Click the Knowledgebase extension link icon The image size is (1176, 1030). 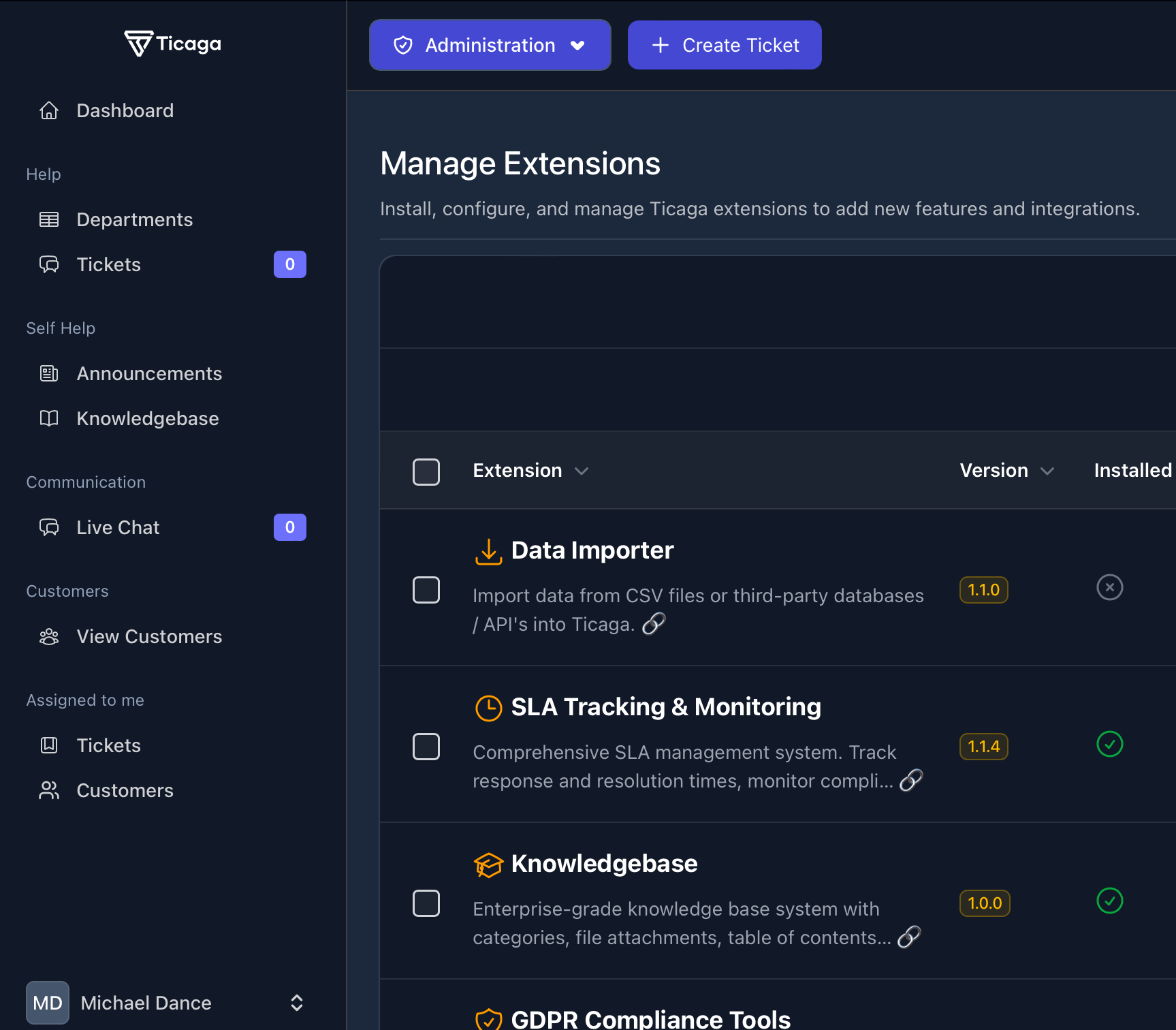pyautogui.click(x=909, y=937)
